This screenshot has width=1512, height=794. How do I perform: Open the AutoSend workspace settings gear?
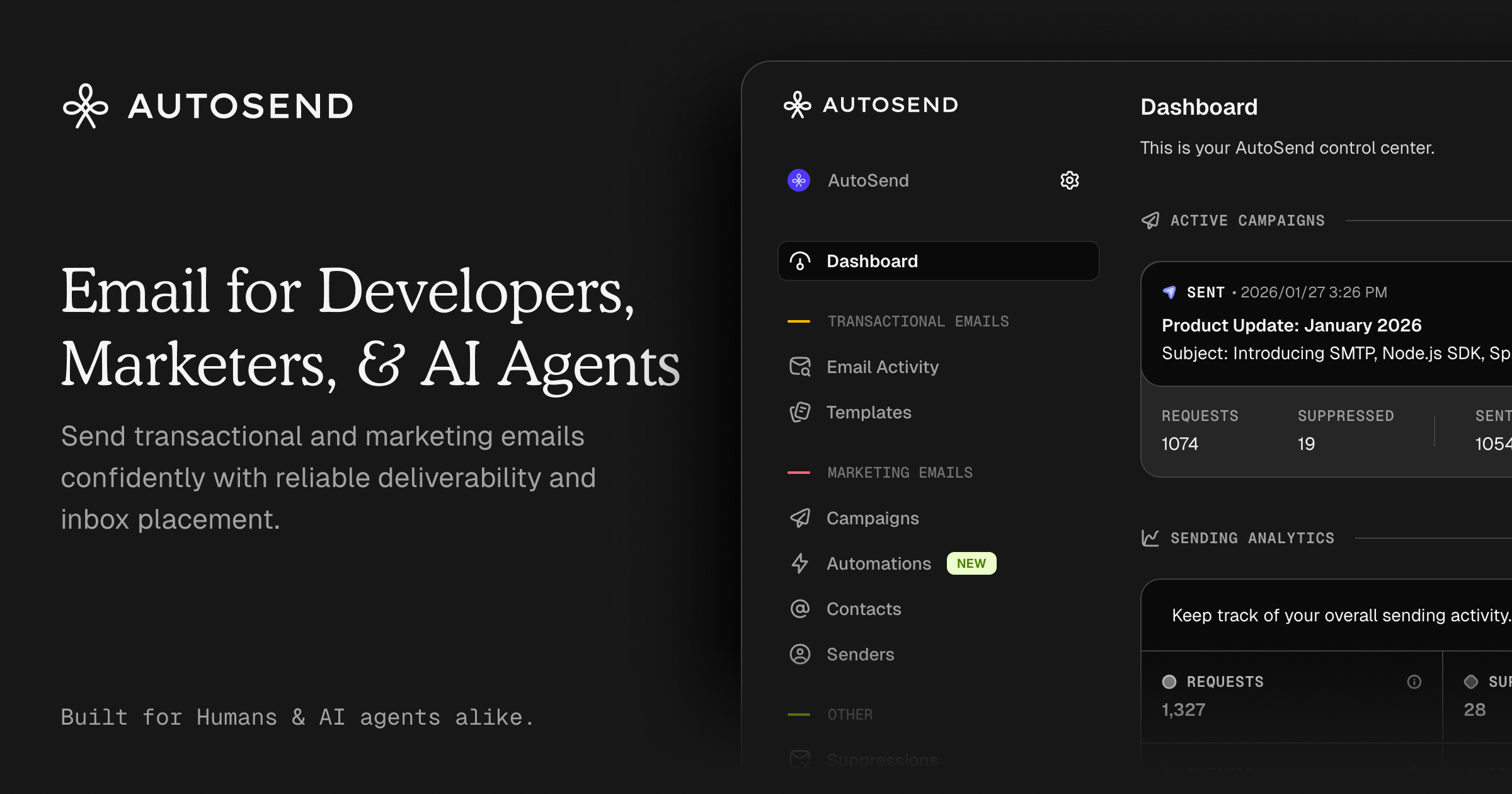(1069, 181)
